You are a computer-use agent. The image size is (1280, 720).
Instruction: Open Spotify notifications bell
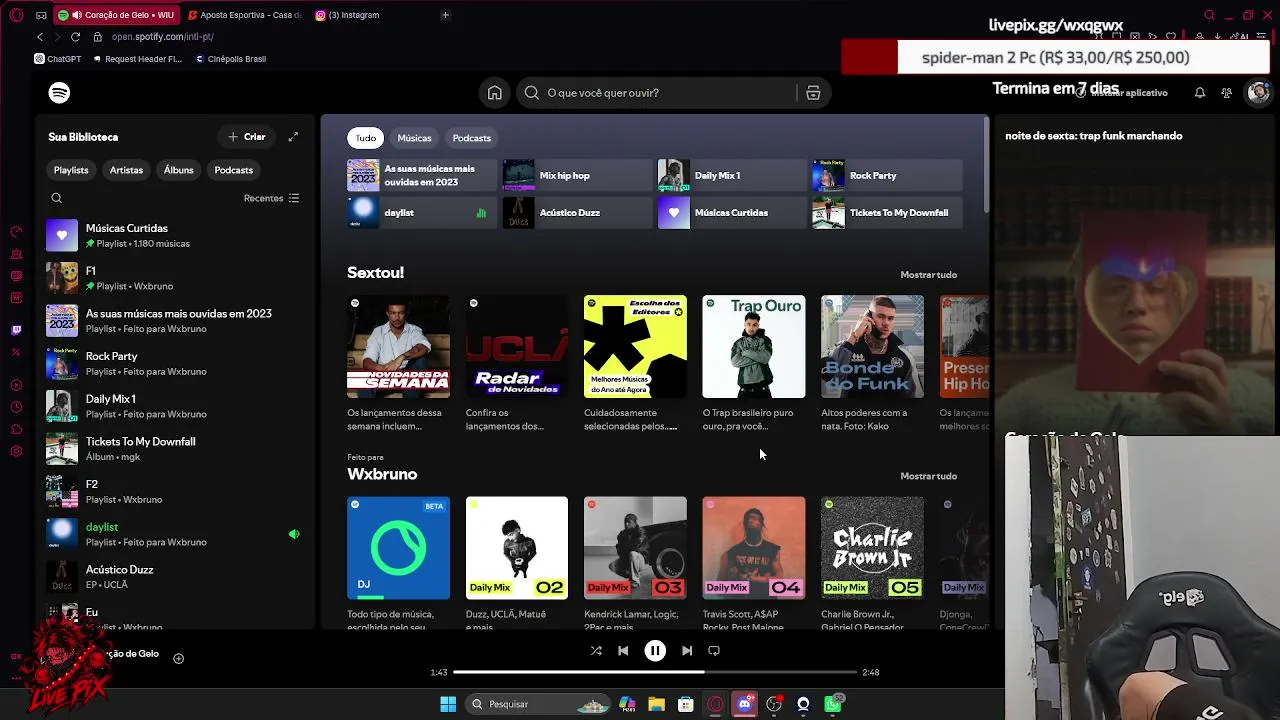[1200, 93]
